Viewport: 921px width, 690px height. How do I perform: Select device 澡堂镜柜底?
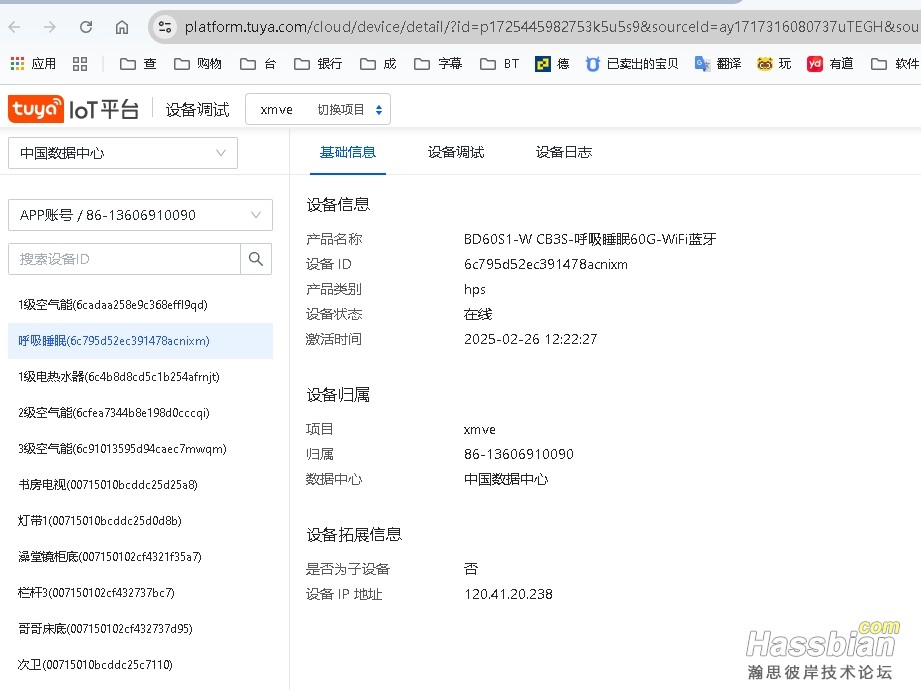click(x=140, y=557)
